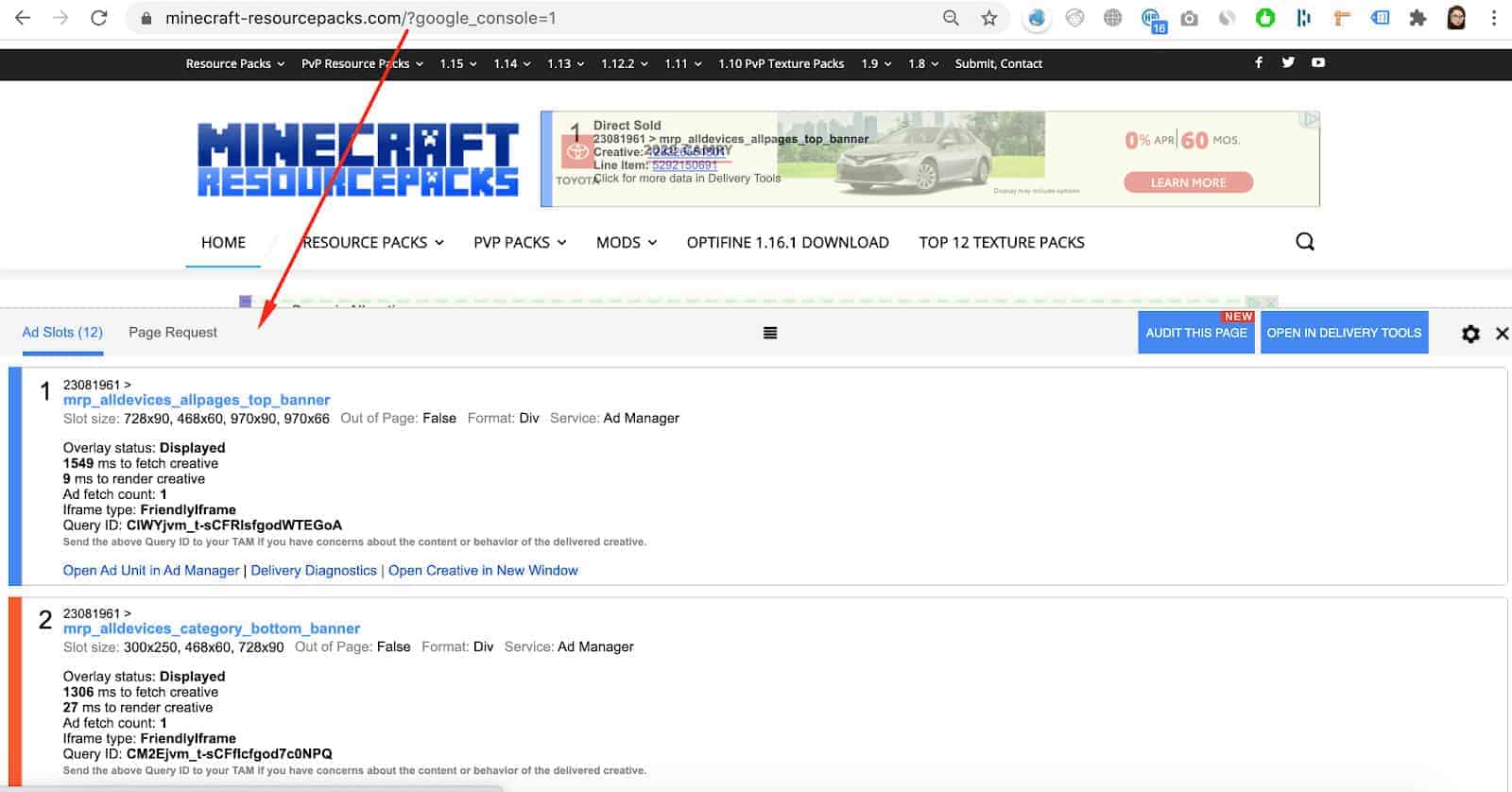Click the extension icon with 16 badge
Image resolution: width=1512 pixels, height=792 pixels.
(1152, 20)
